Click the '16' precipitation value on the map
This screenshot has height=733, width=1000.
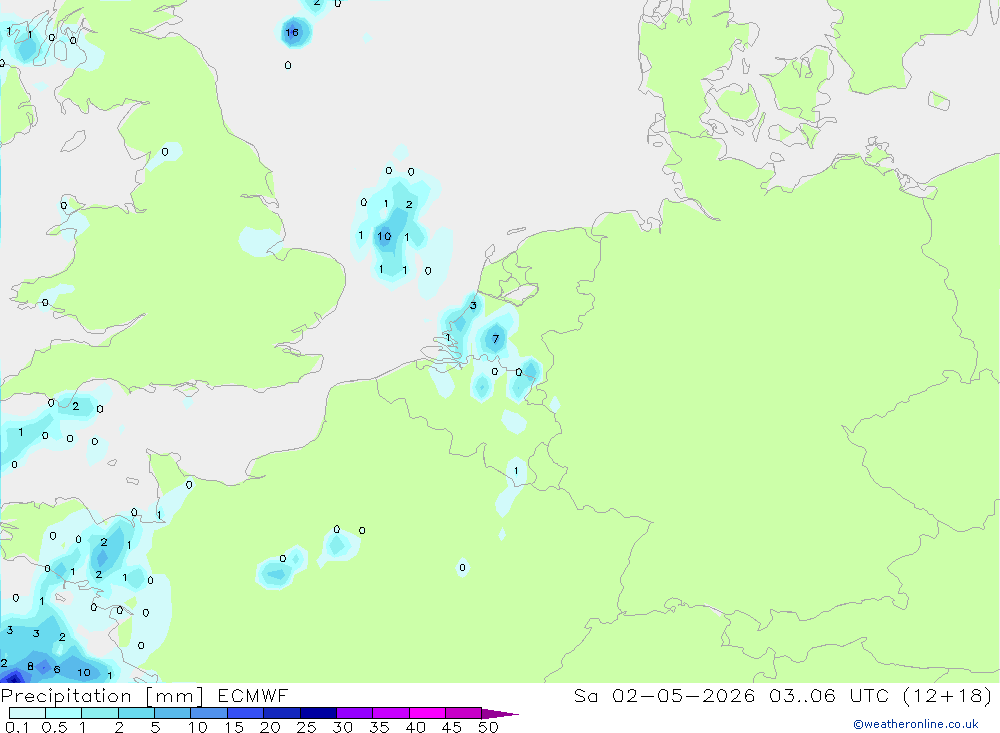292,33
